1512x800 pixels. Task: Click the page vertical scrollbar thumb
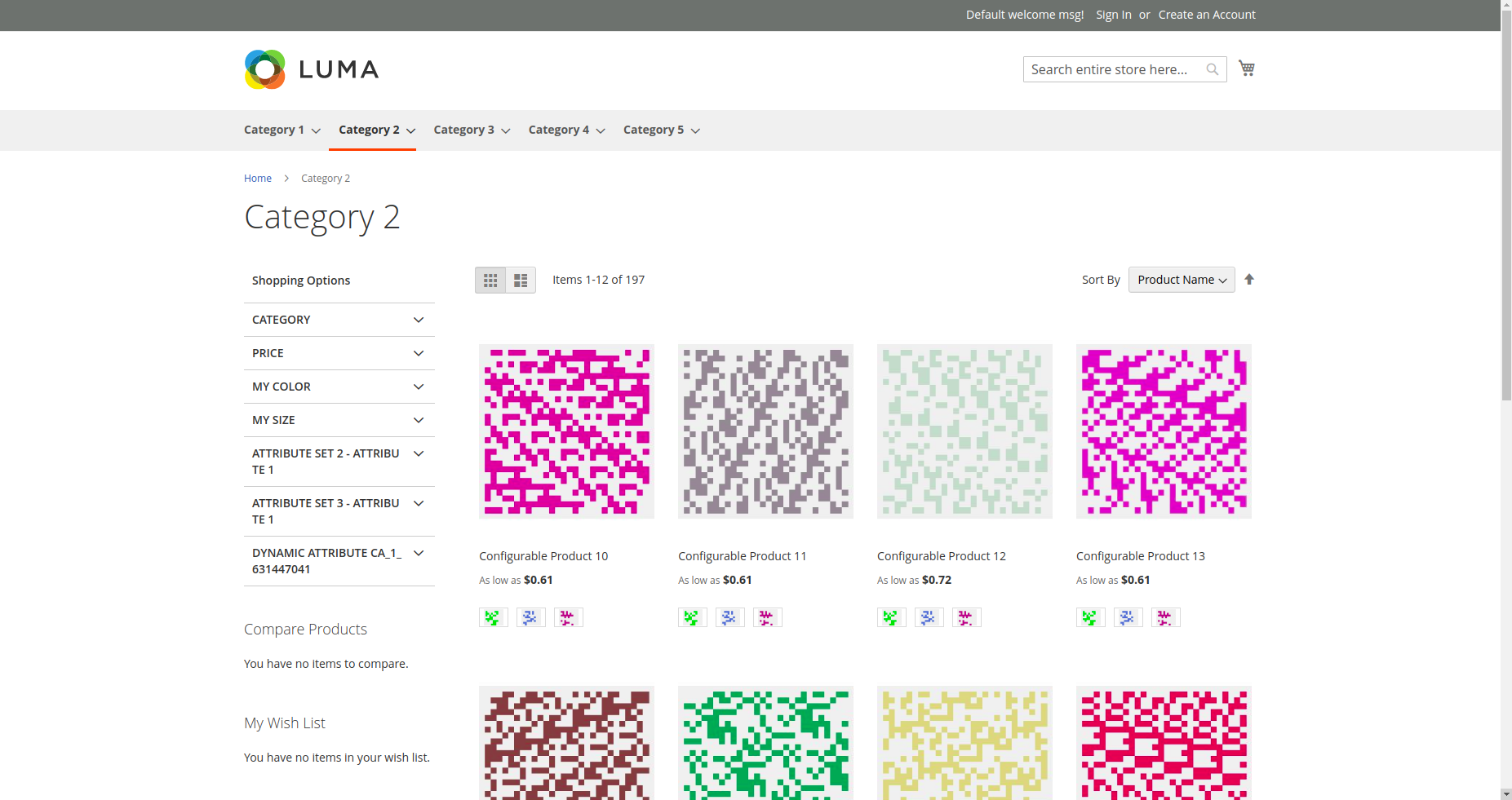(x=1506, y=206)
